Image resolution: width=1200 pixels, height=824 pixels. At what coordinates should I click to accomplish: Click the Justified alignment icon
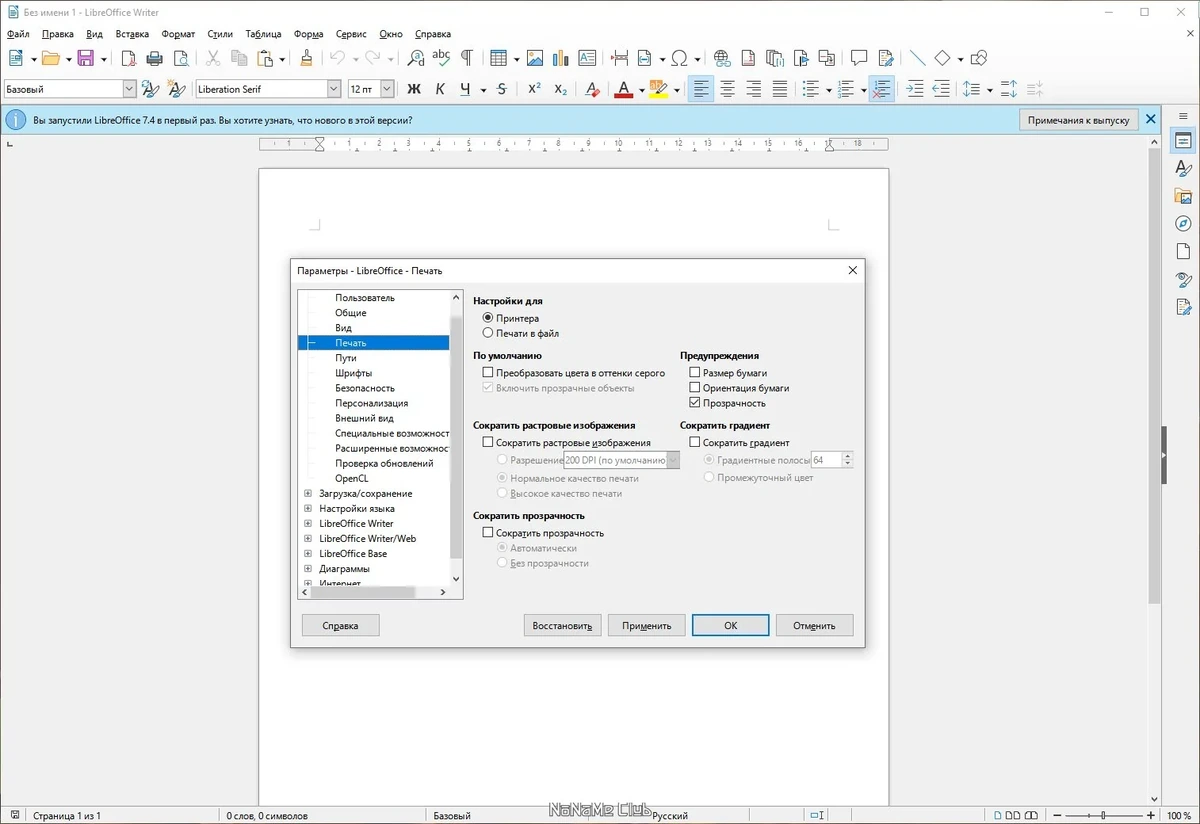click(780, 89)
